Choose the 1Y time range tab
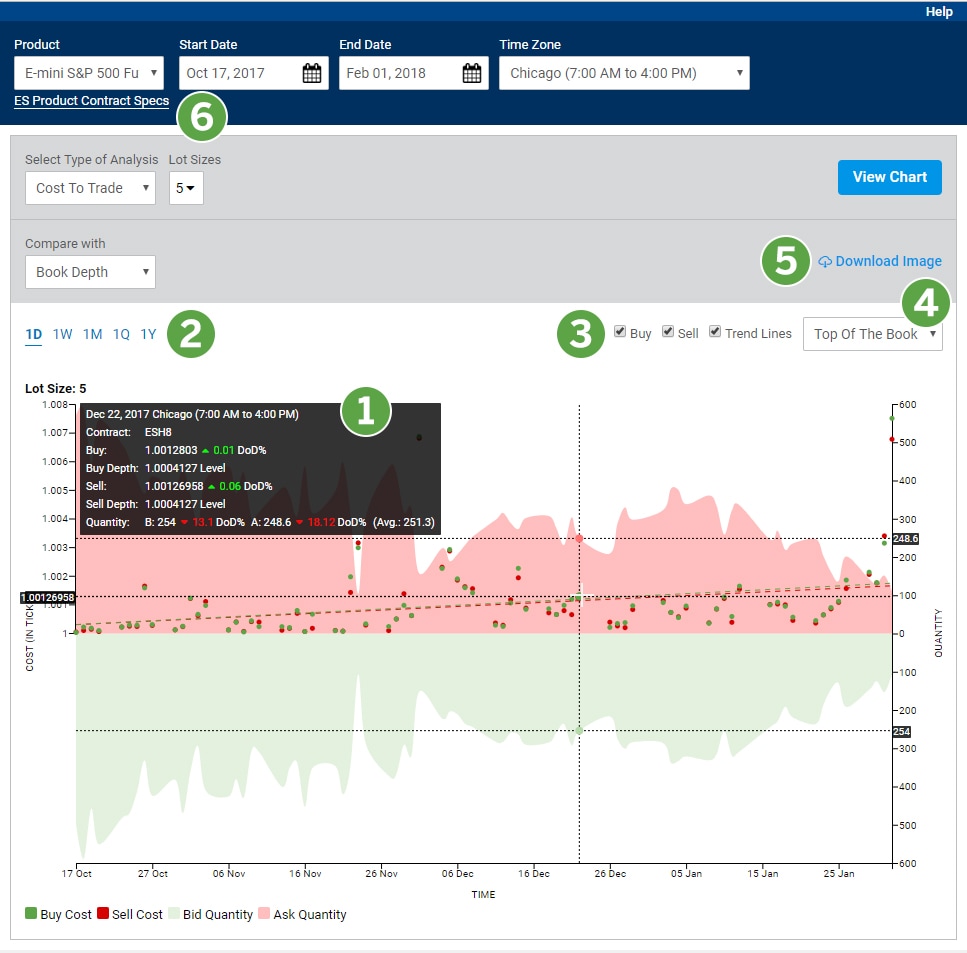This screenshot has height=953, width=967. [148, 334]
